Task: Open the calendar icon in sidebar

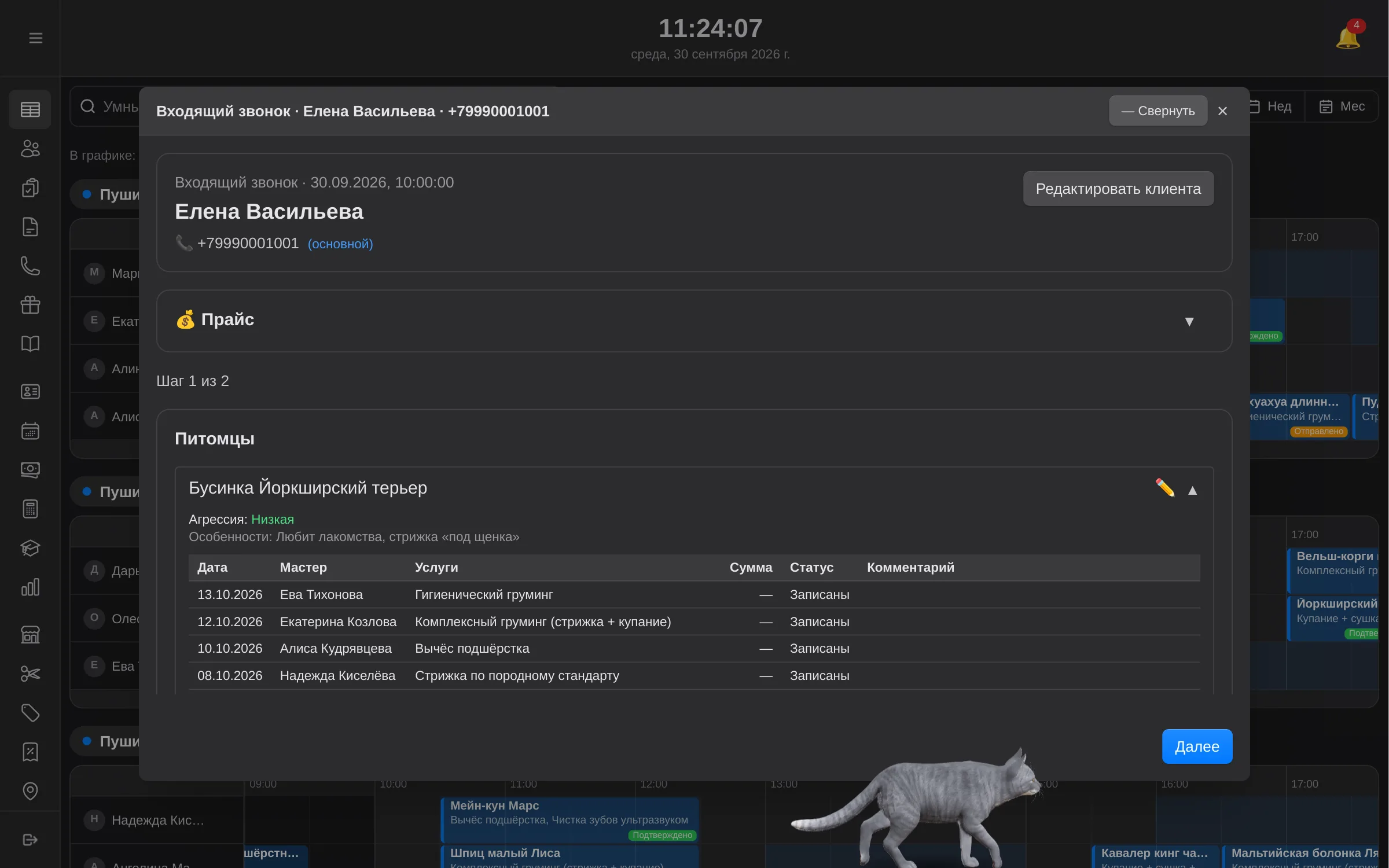Action: [30, 431]
